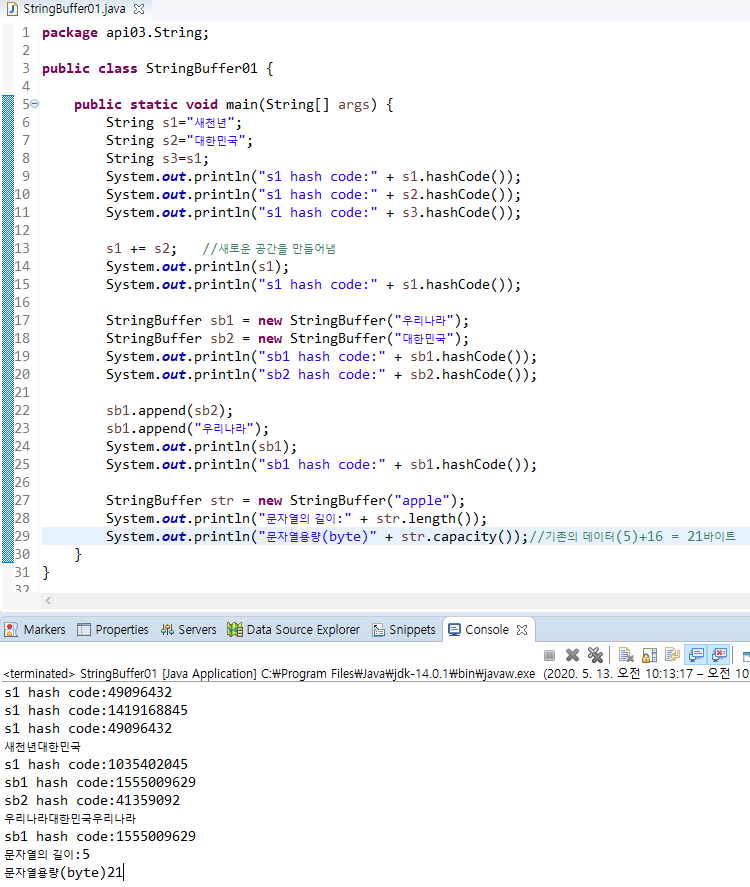Screen dimensions: 750x887
Task: Click line number 29 in editor gutter
Action: point(22,536)
